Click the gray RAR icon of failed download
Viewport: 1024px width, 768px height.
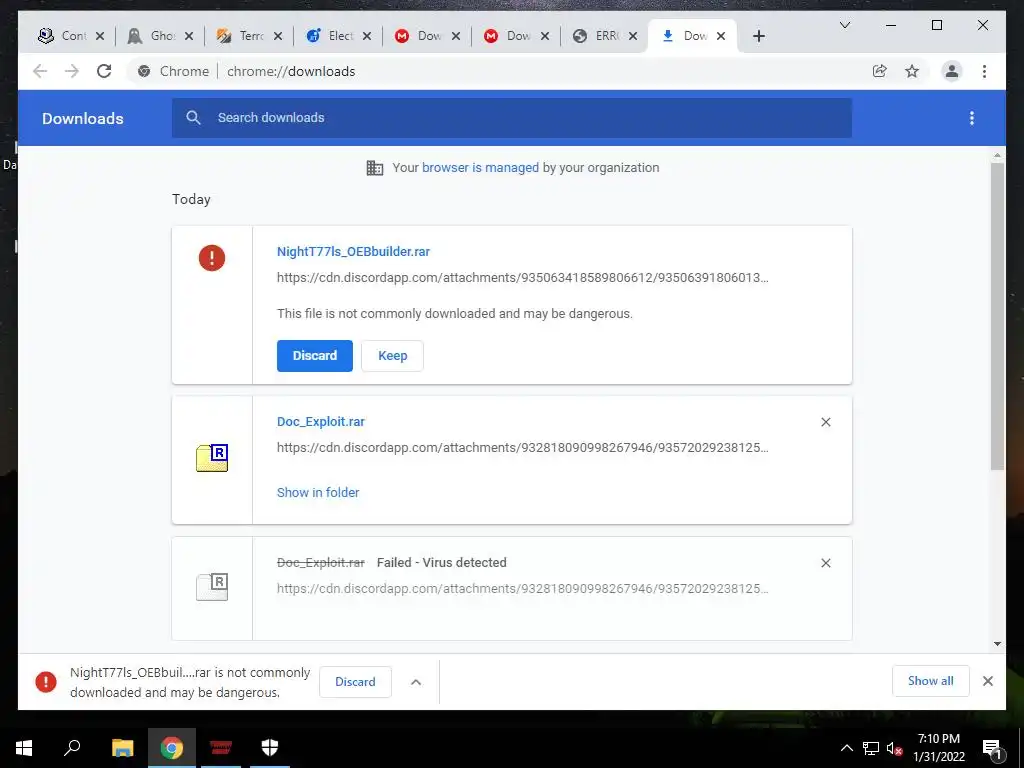coord(212,586)
